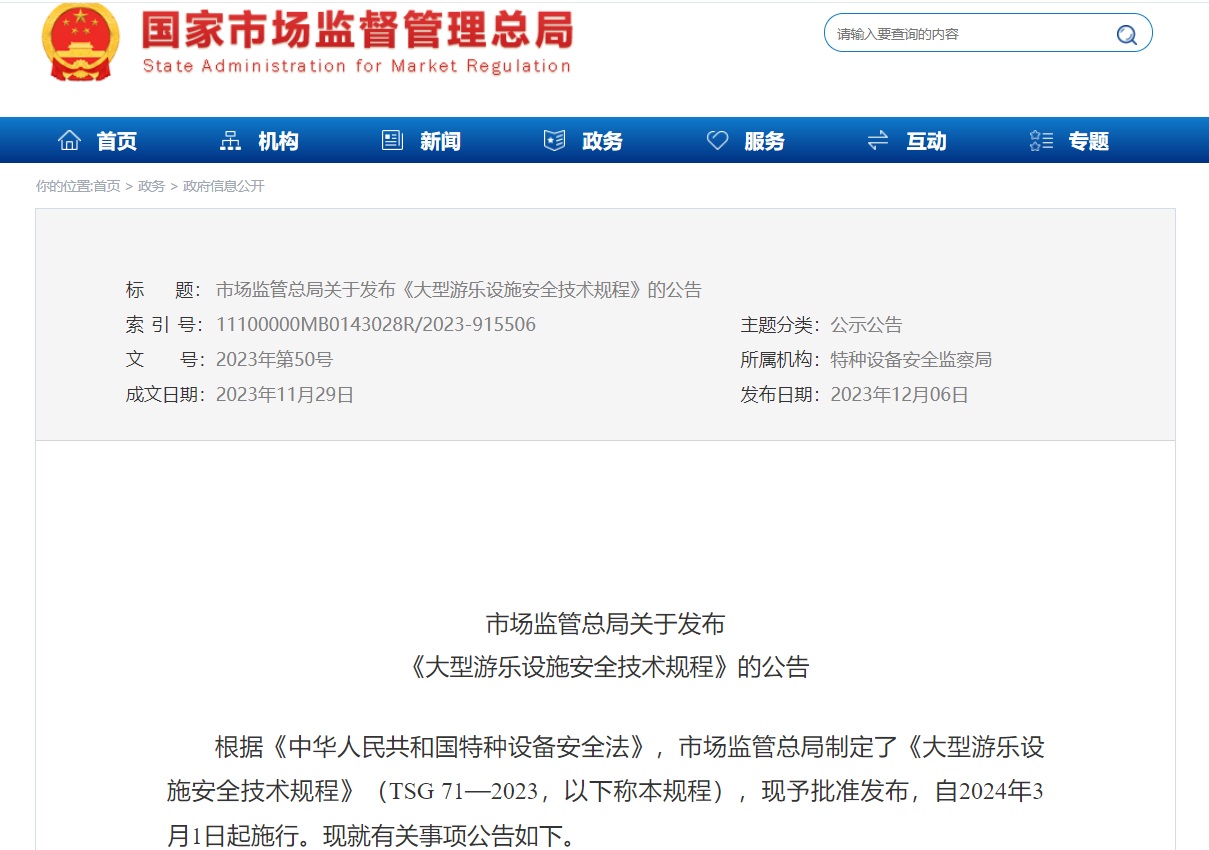Click the house icon beside 首页
1209x850 pixels.
[69, 141]
